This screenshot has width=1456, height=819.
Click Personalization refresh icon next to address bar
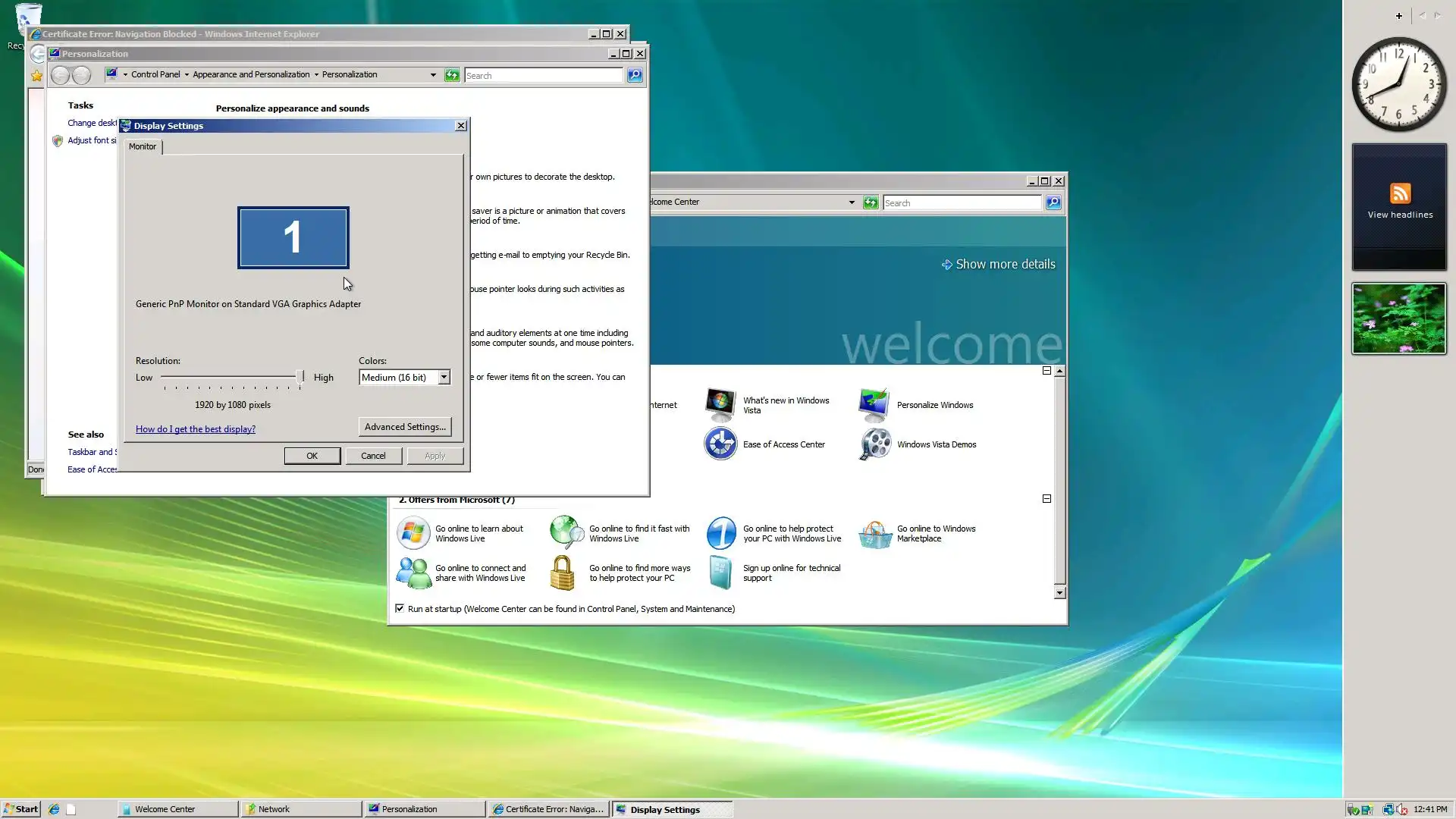[452, 75]
